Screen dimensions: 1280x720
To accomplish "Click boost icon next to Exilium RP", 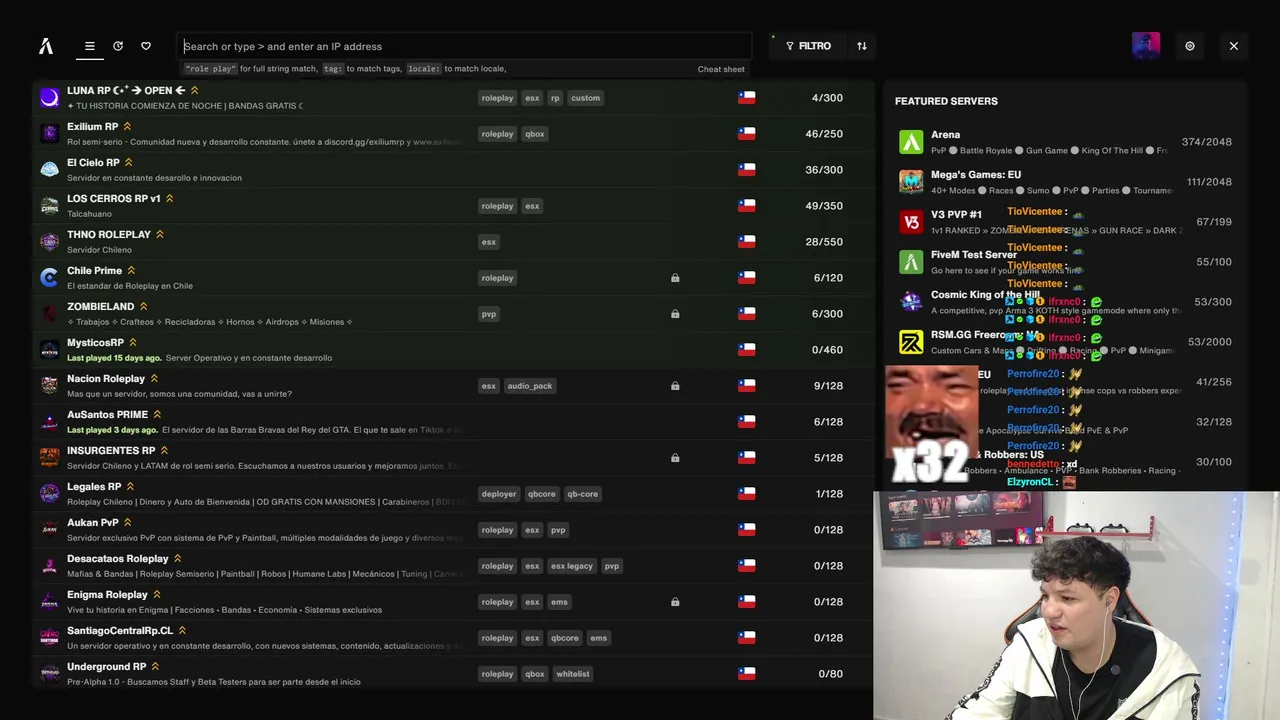I will pos(128,126).
